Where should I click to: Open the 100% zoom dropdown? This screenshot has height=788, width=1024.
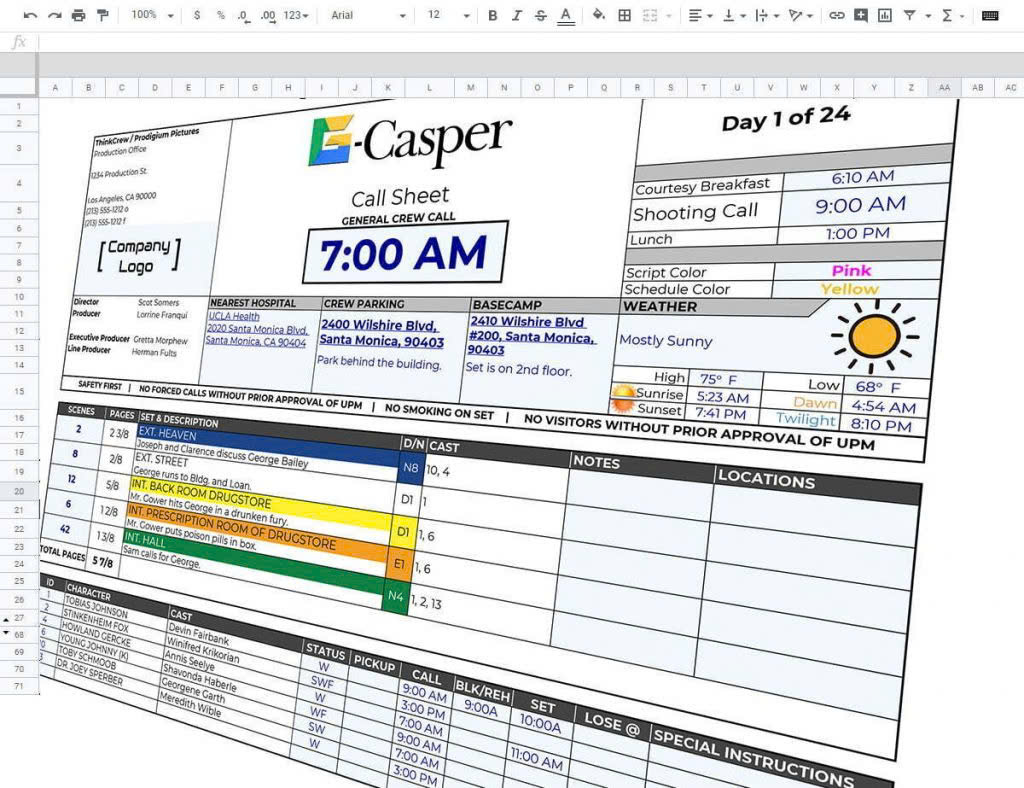(x=152, y=16)
